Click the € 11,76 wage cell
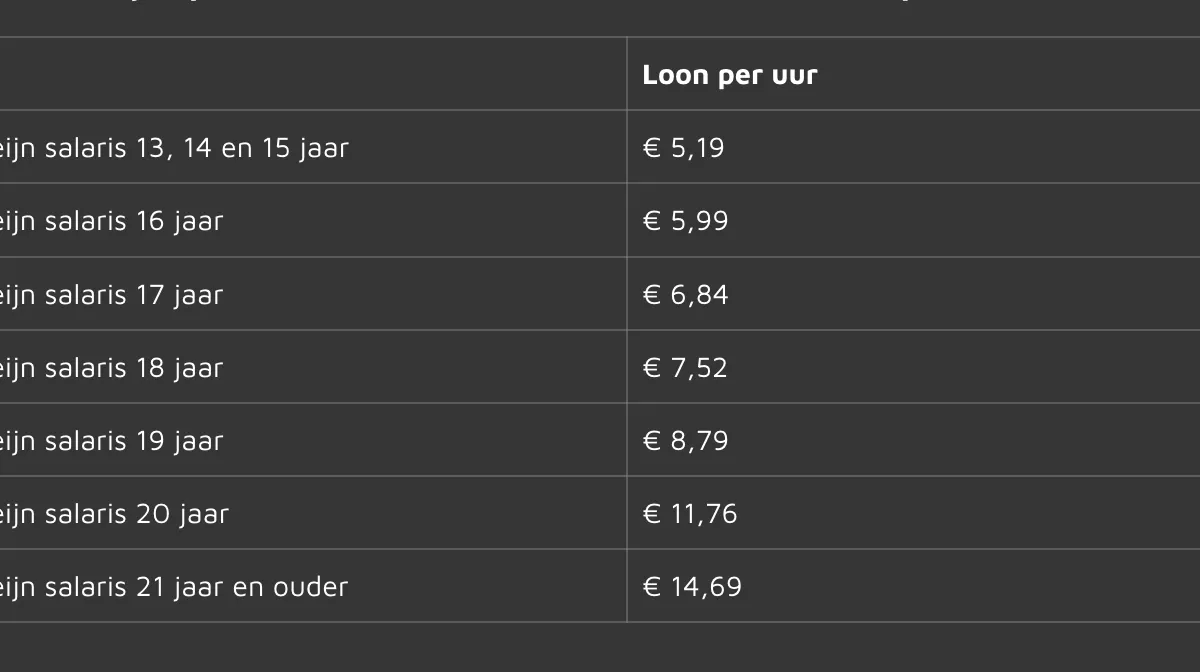Viewport: 1200px width, 672px height. pos(689,514)
